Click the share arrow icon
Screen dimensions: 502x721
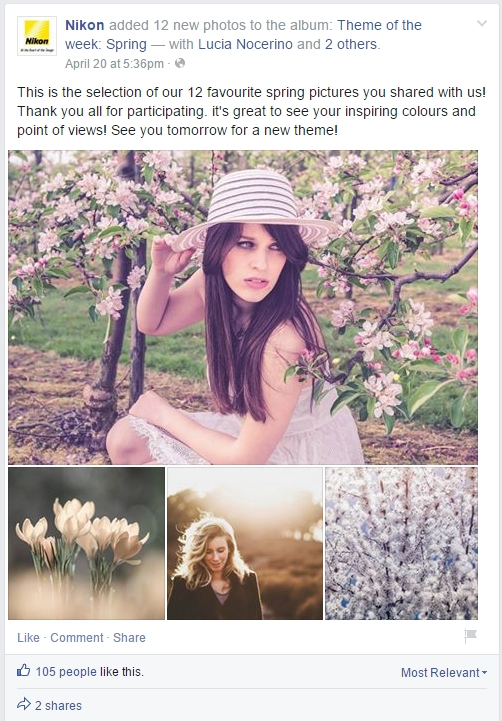[x=23, y=704]
